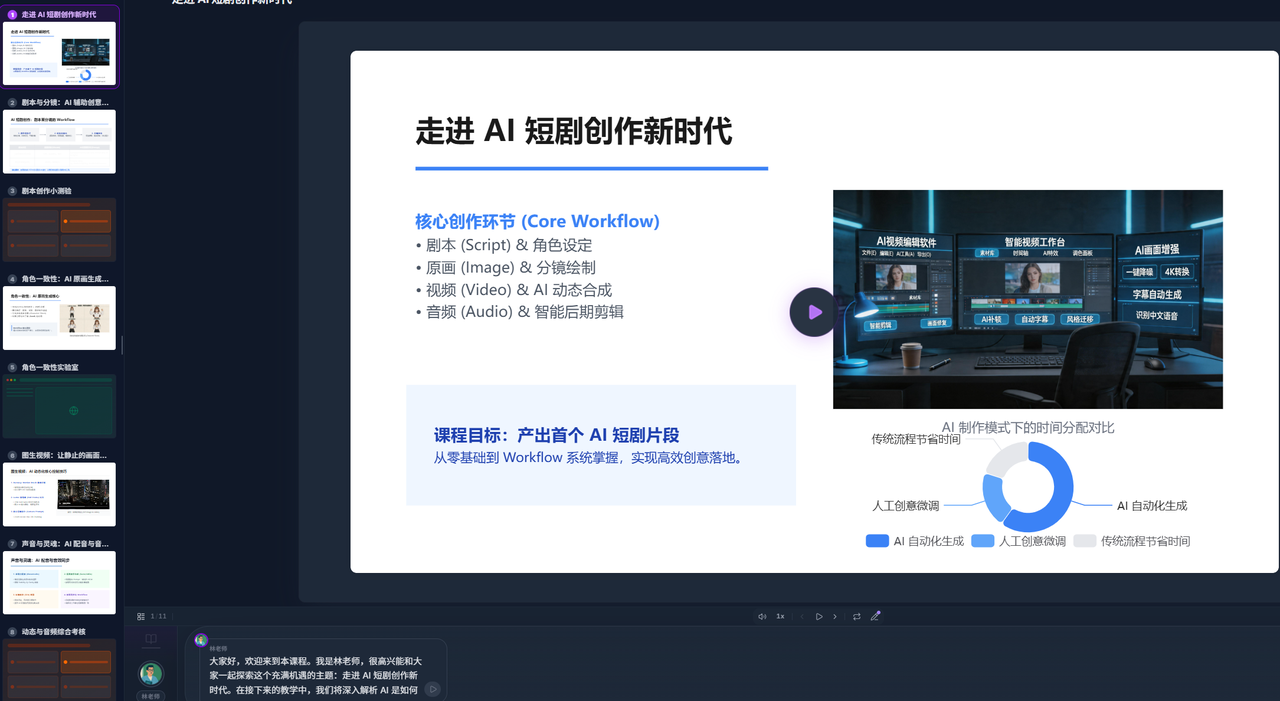Viewport: 1280px width, 701px height.
Task: Open slide 5 角色一致性实验室 thumbnail
Action: [x=60, y=406]
